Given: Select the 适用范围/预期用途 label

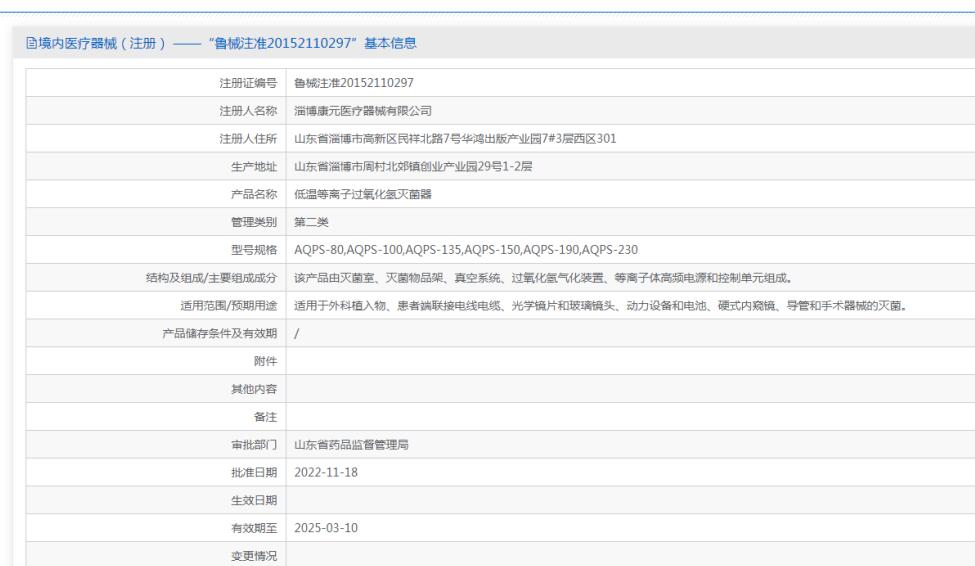Looking at the screenshot, I should [x=229, y=305].
